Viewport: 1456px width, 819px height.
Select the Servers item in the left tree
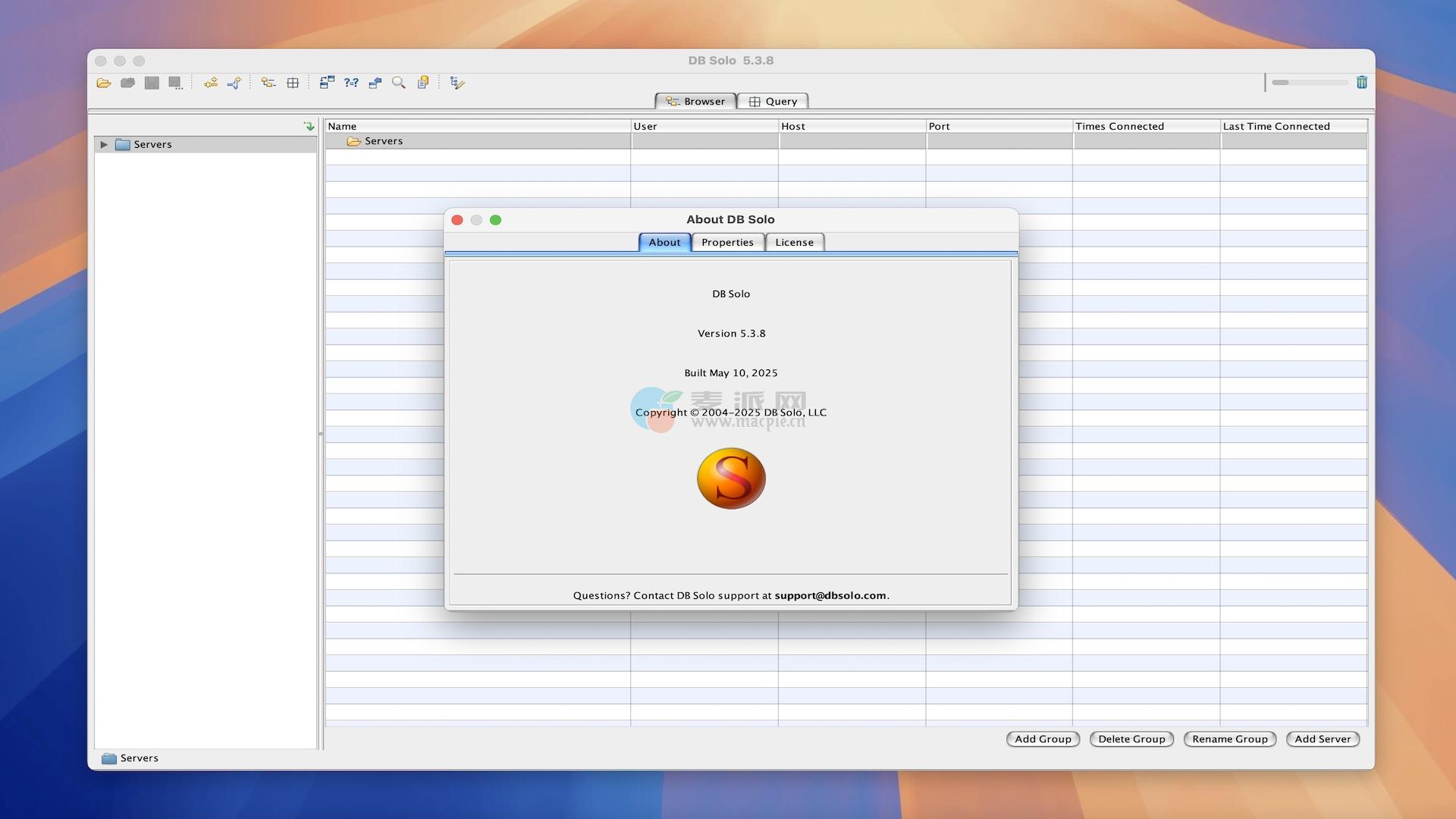click(206, 144)
